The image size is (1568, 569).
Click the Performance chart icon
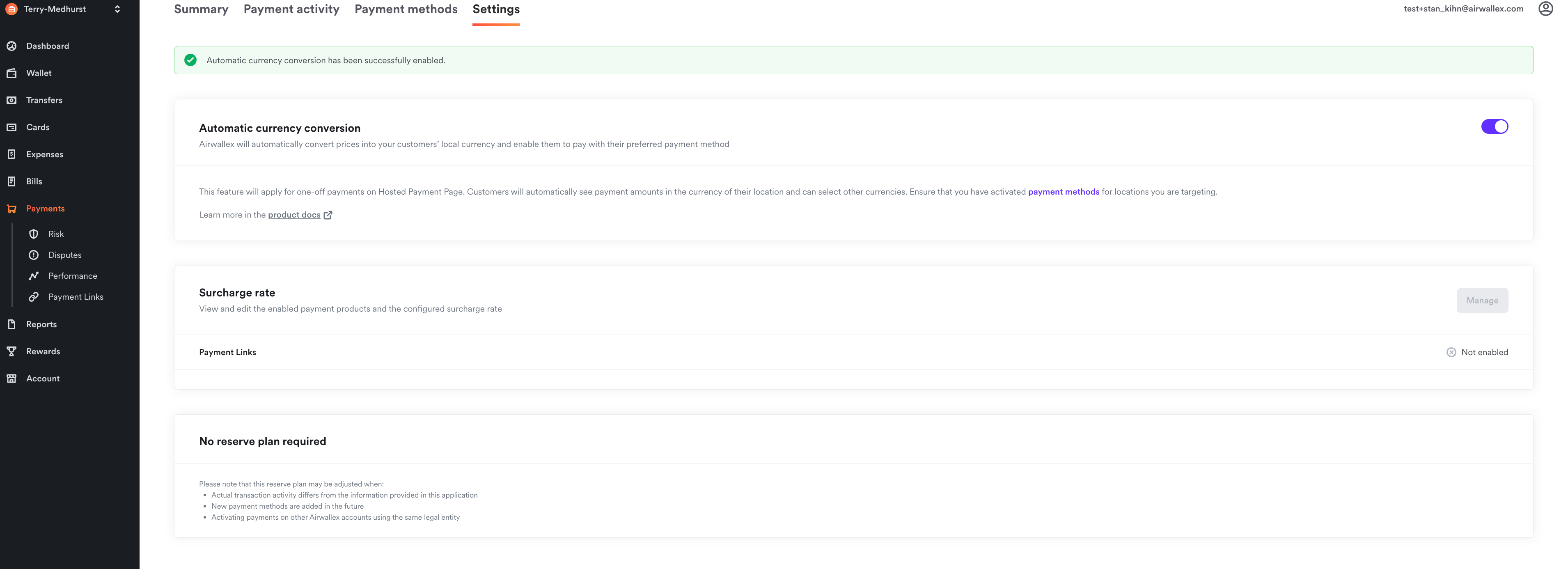[34, 276]
